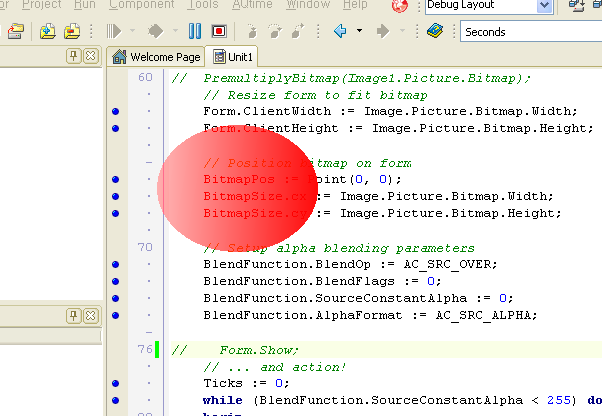The width and height of the screenshot is (602, 416).
Task: Close the lower left docked panel
Action: point(89,316)
